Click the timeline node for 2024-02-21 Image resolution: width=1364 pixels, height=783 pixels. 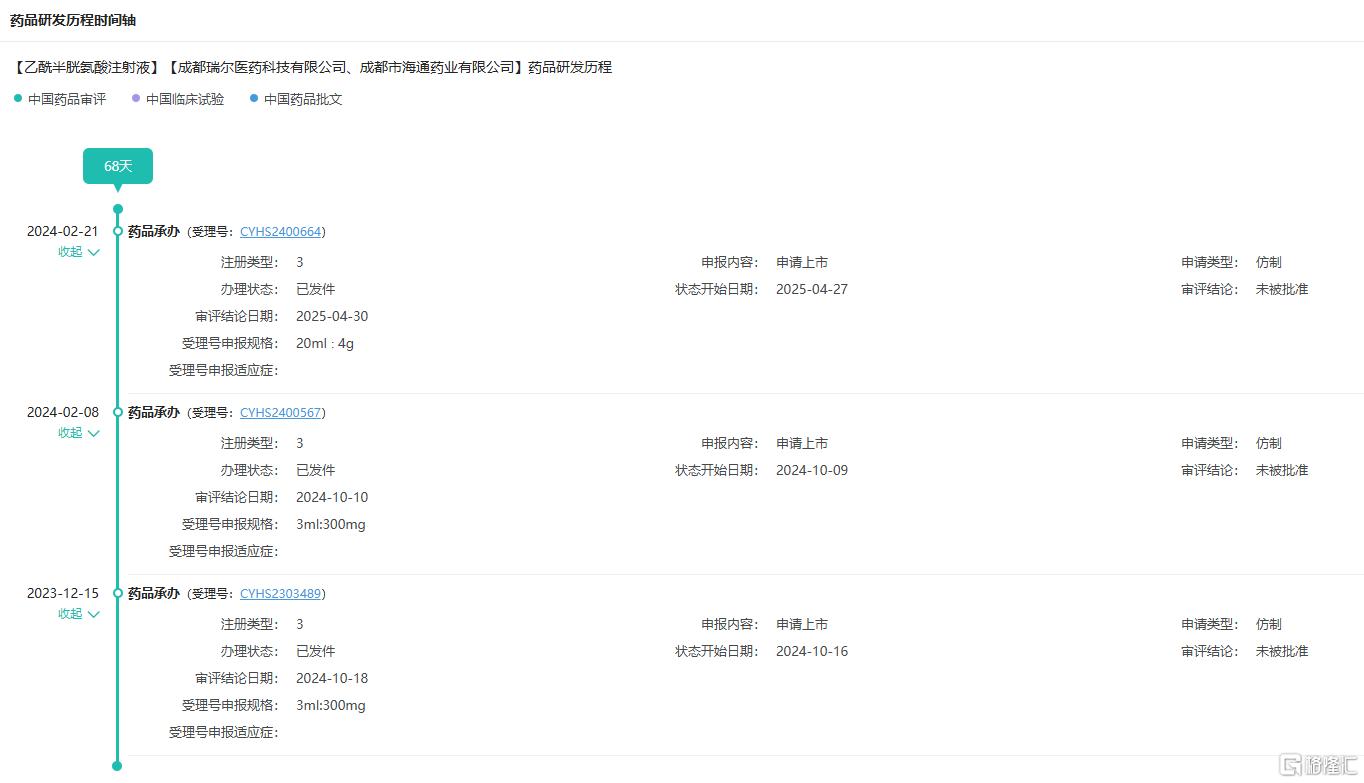[118, 231]
